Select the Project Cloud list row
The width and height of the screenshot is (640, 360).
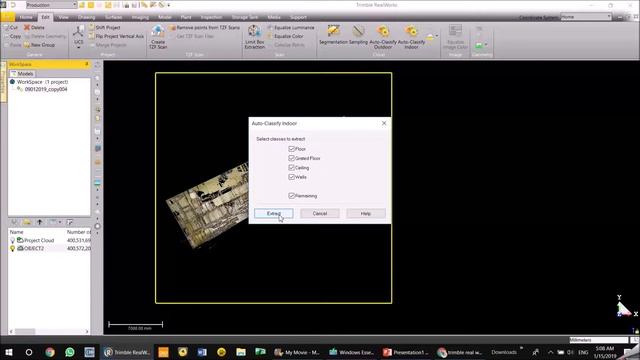coord(49,240)
